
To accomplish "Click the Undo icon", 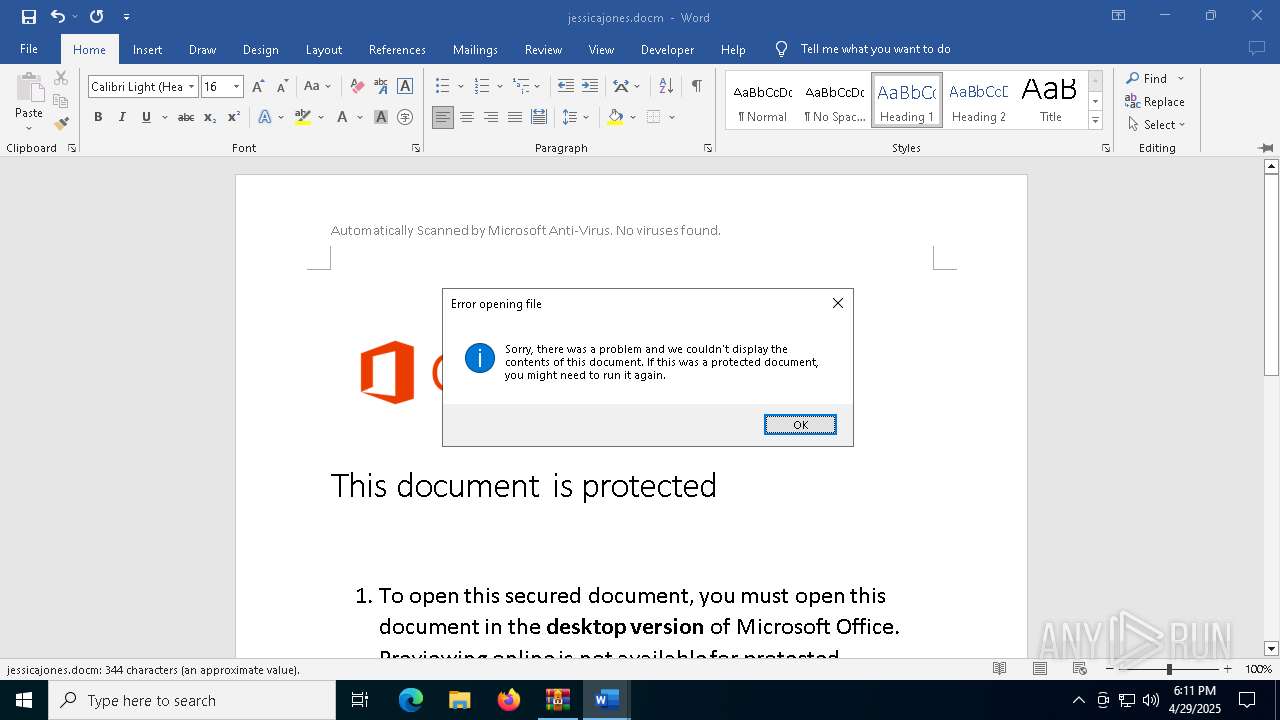I will (57, 17).
